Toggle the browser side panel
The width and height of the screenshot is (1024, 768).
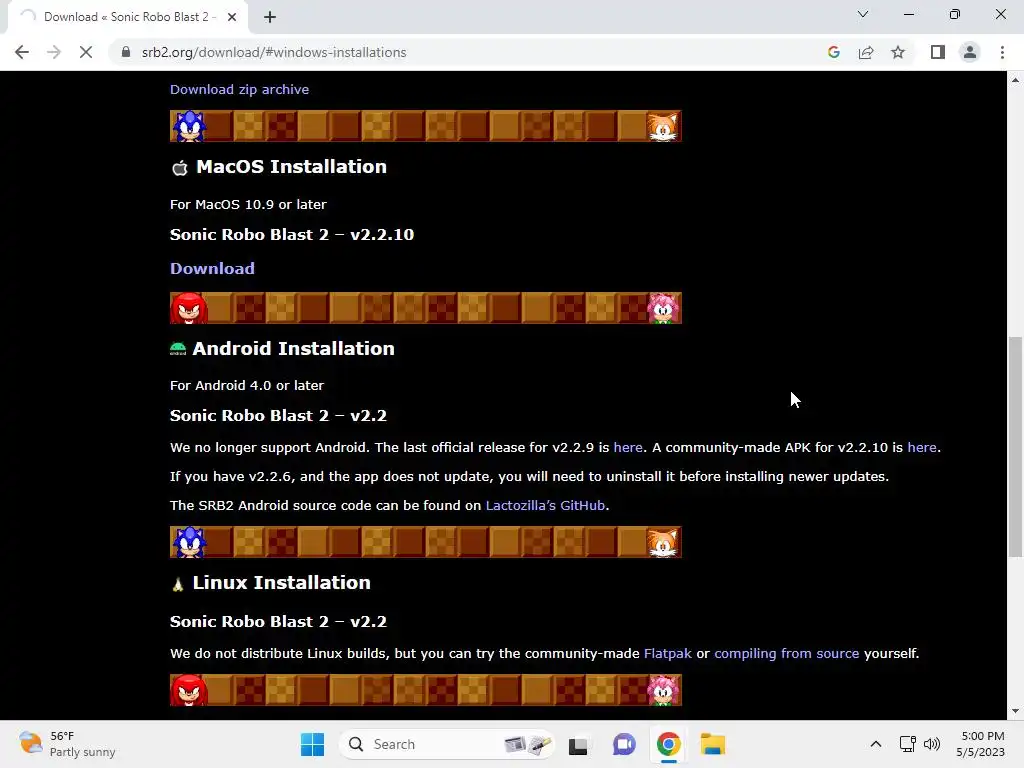tap(938, 52)
